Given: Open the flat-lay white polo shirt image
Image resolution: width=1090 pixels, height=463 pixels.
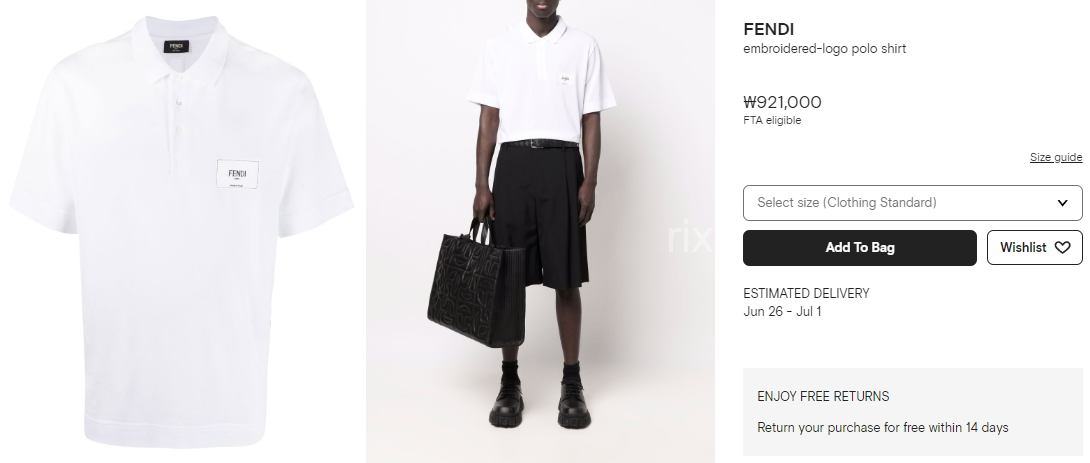Looking at the screenshot, I should pos(181,232).
